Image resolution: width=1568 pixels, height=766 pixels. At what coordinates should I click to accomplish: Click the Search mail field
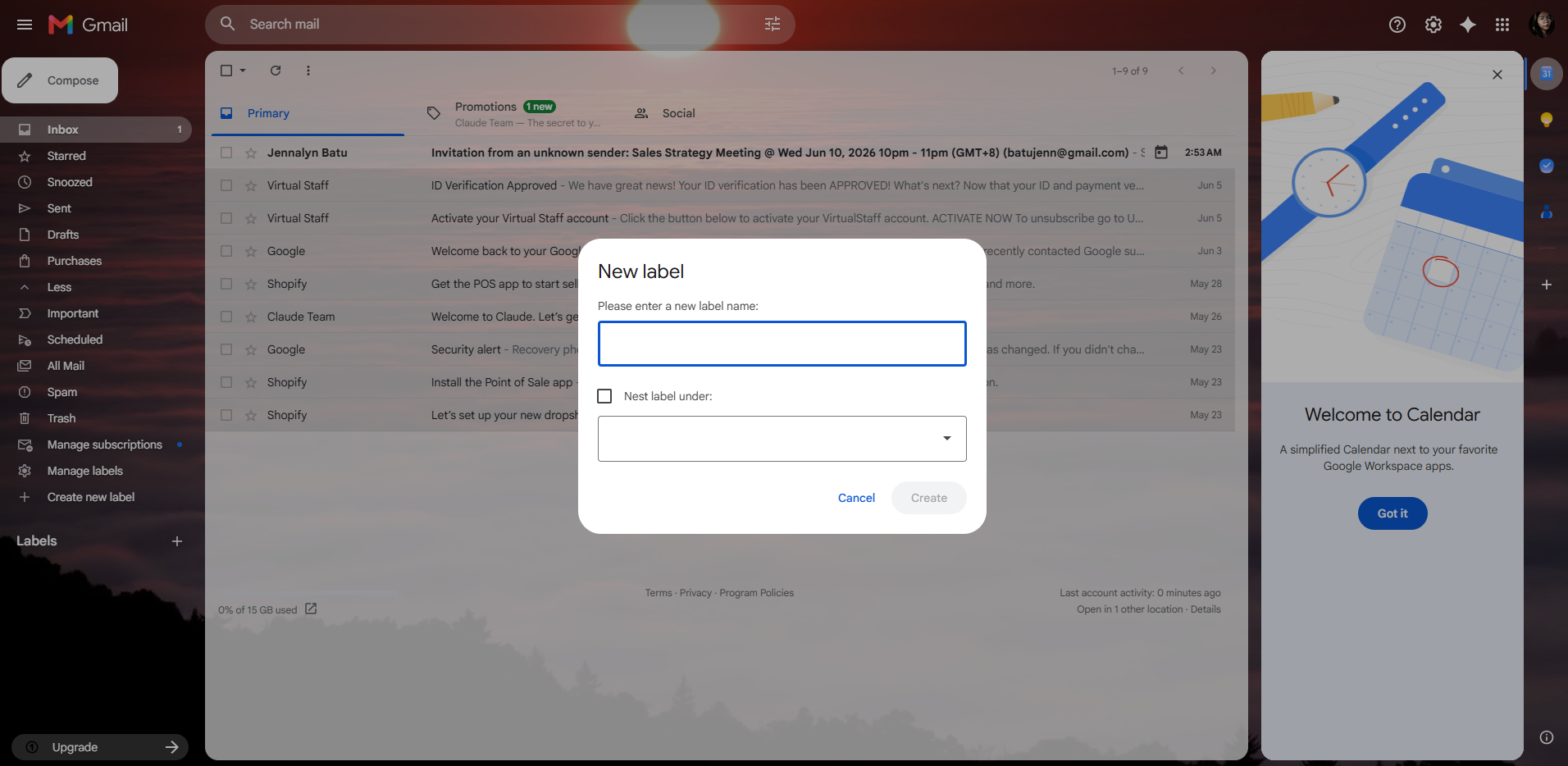coord(500,25)
